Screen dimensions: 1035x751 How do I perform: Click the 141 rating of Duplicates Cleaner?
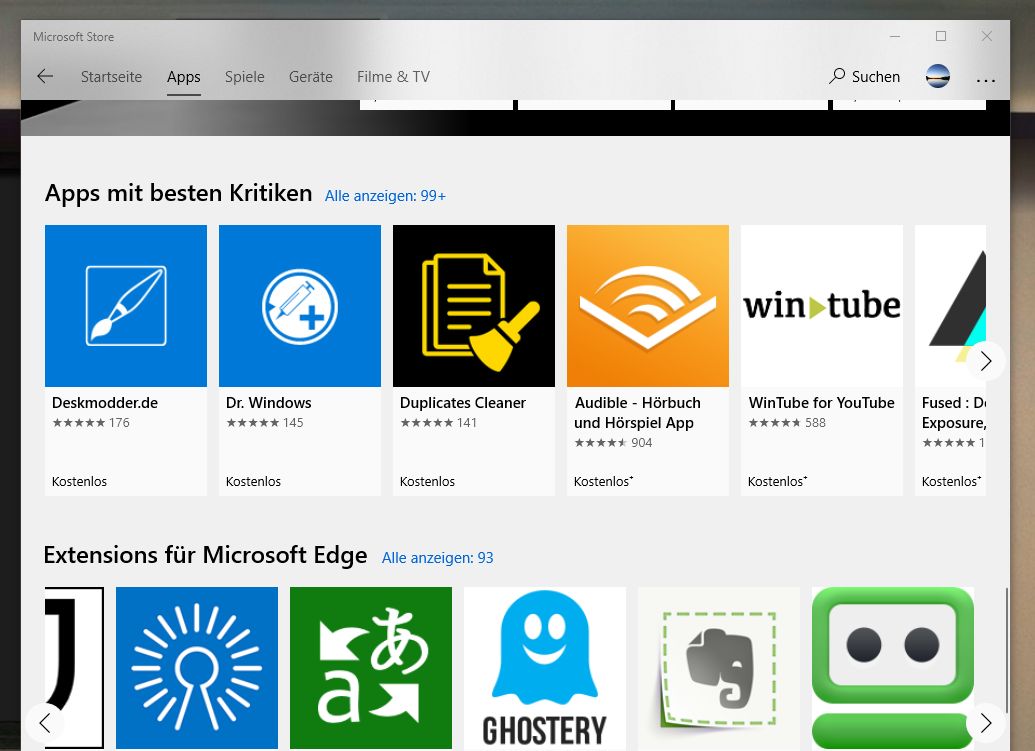coord(438,423)
